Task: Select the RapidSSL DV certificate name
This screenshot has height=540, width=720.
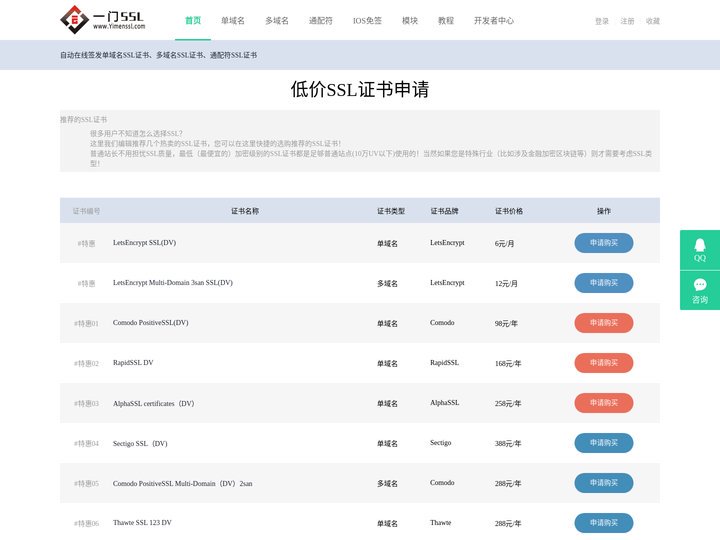Action: coord(133,363)
